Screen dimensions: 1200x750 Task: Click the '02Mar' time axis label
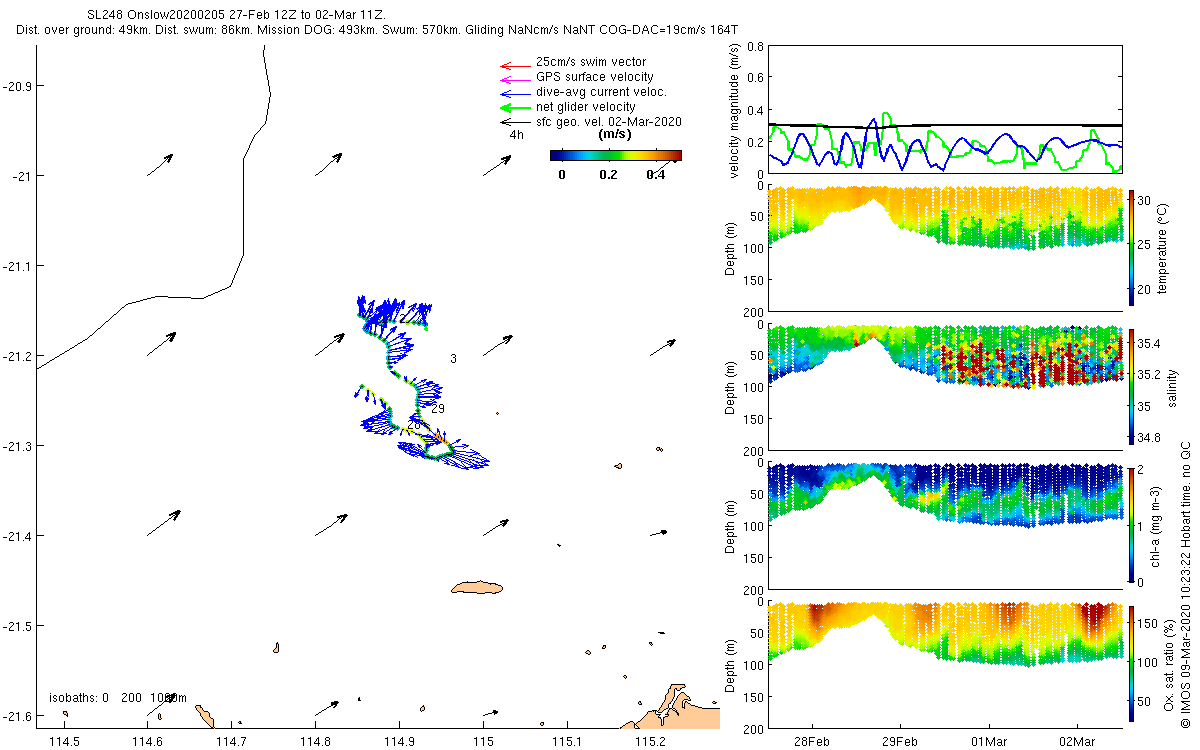coord(1077,740)
